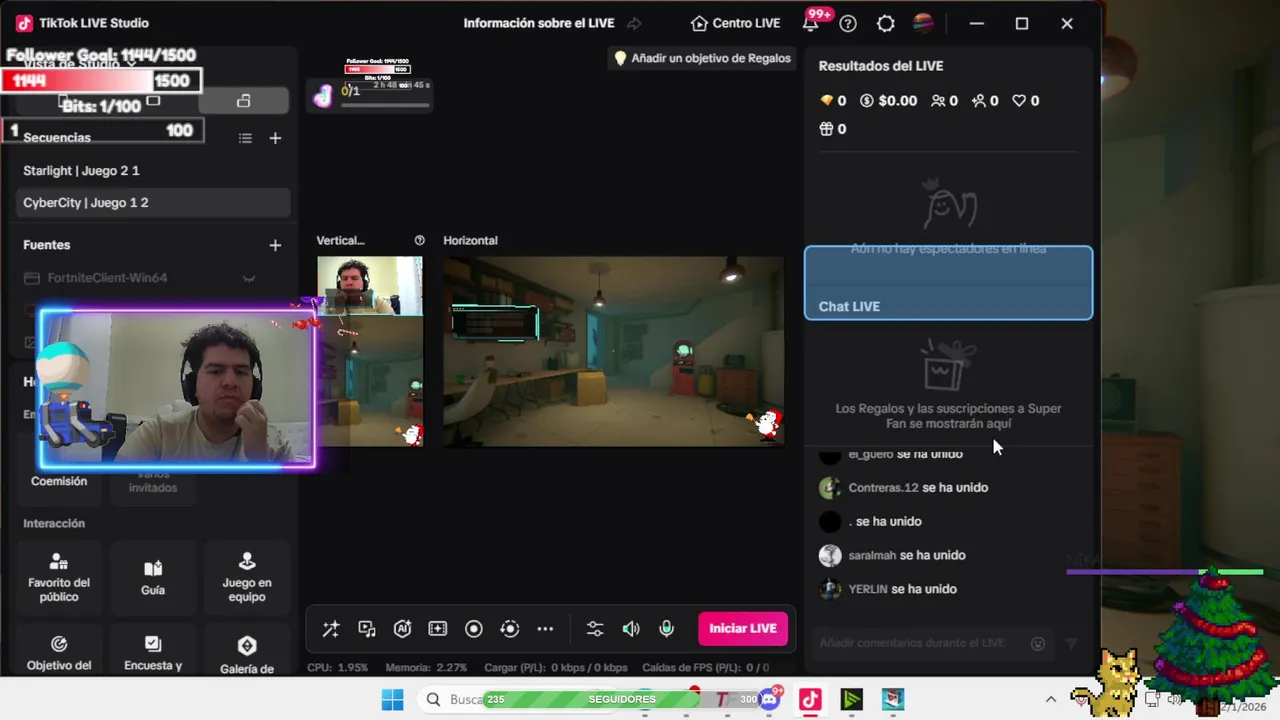Open the clip highlight film icon

pos(438,629)
